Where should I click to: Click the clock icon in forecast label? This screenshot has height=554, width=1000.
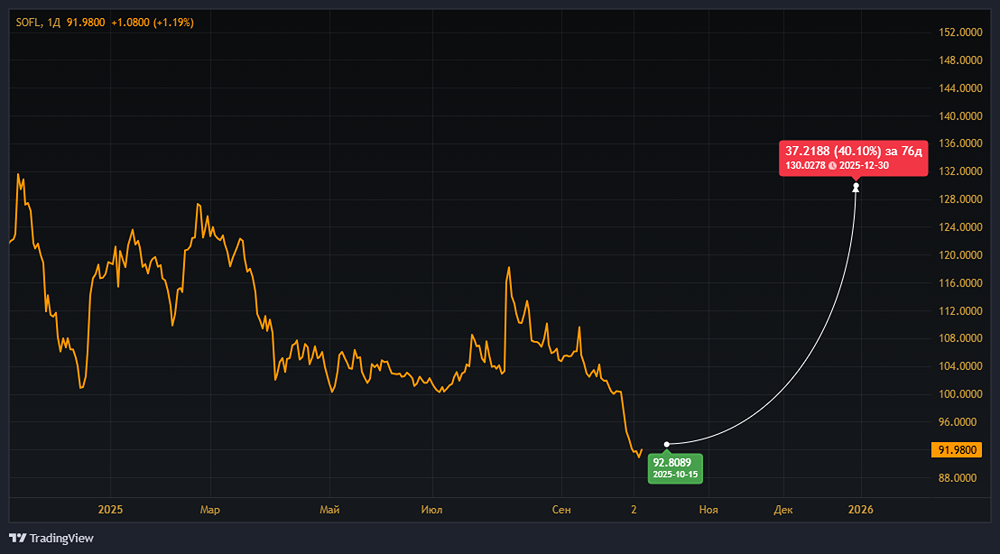[x=832, y=166]
